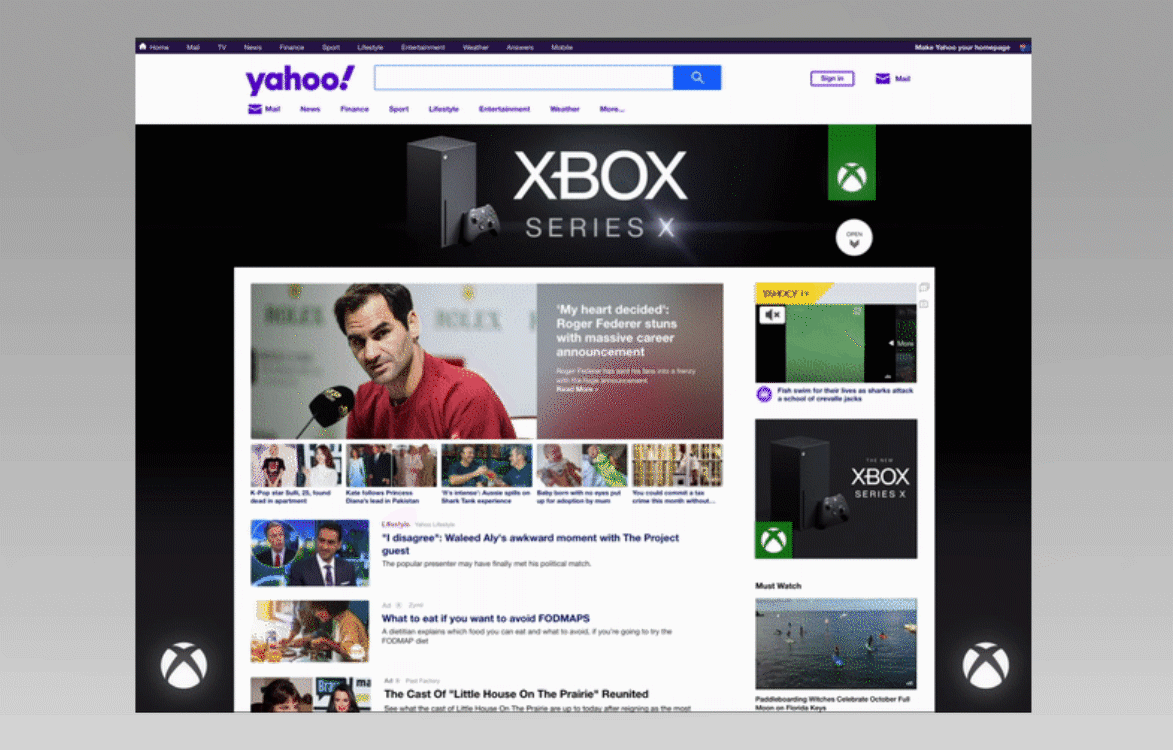Click the green Xbox logo banner tab
The height and width of the screenshot is (750, 1173).
pos(851,163)
